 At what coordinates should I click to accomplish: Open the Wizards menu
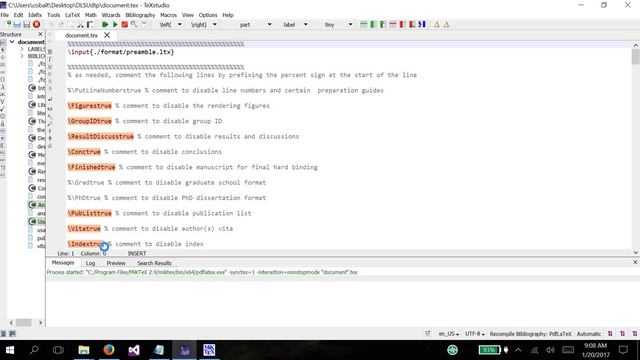[111, 15]
